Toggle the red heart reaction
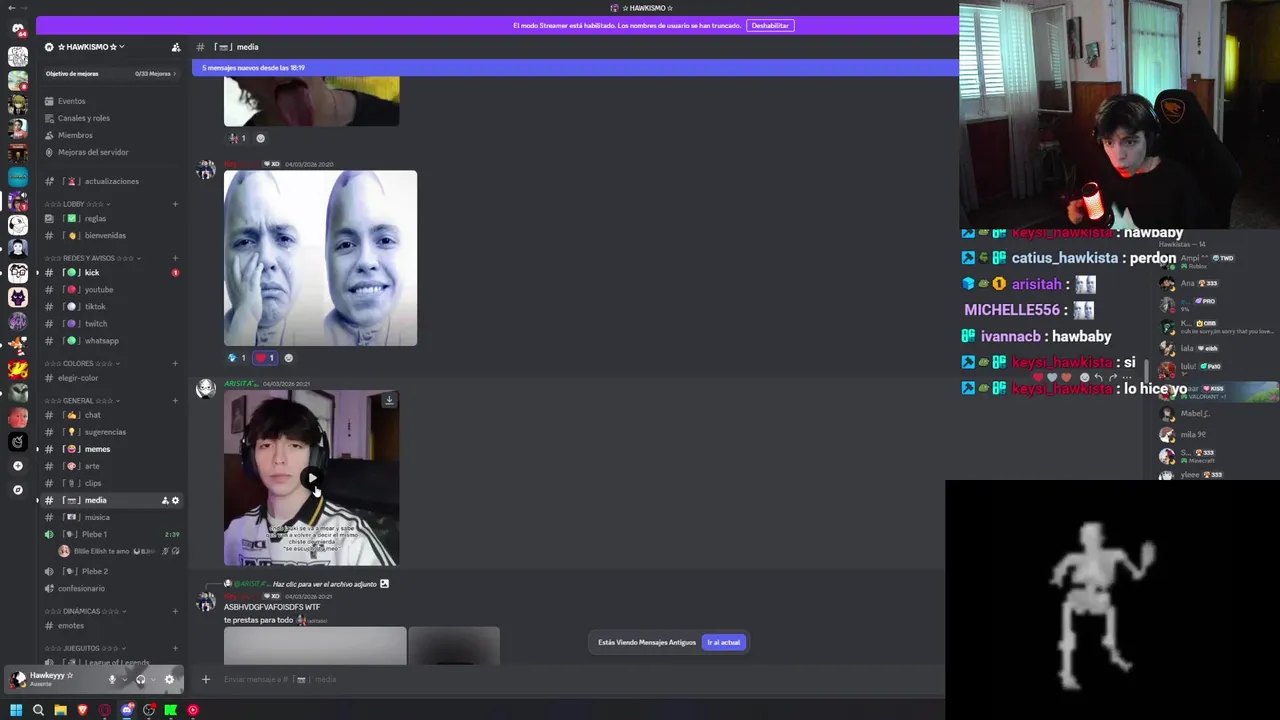Screen dimensions: 1280x720 pos(265,358)
